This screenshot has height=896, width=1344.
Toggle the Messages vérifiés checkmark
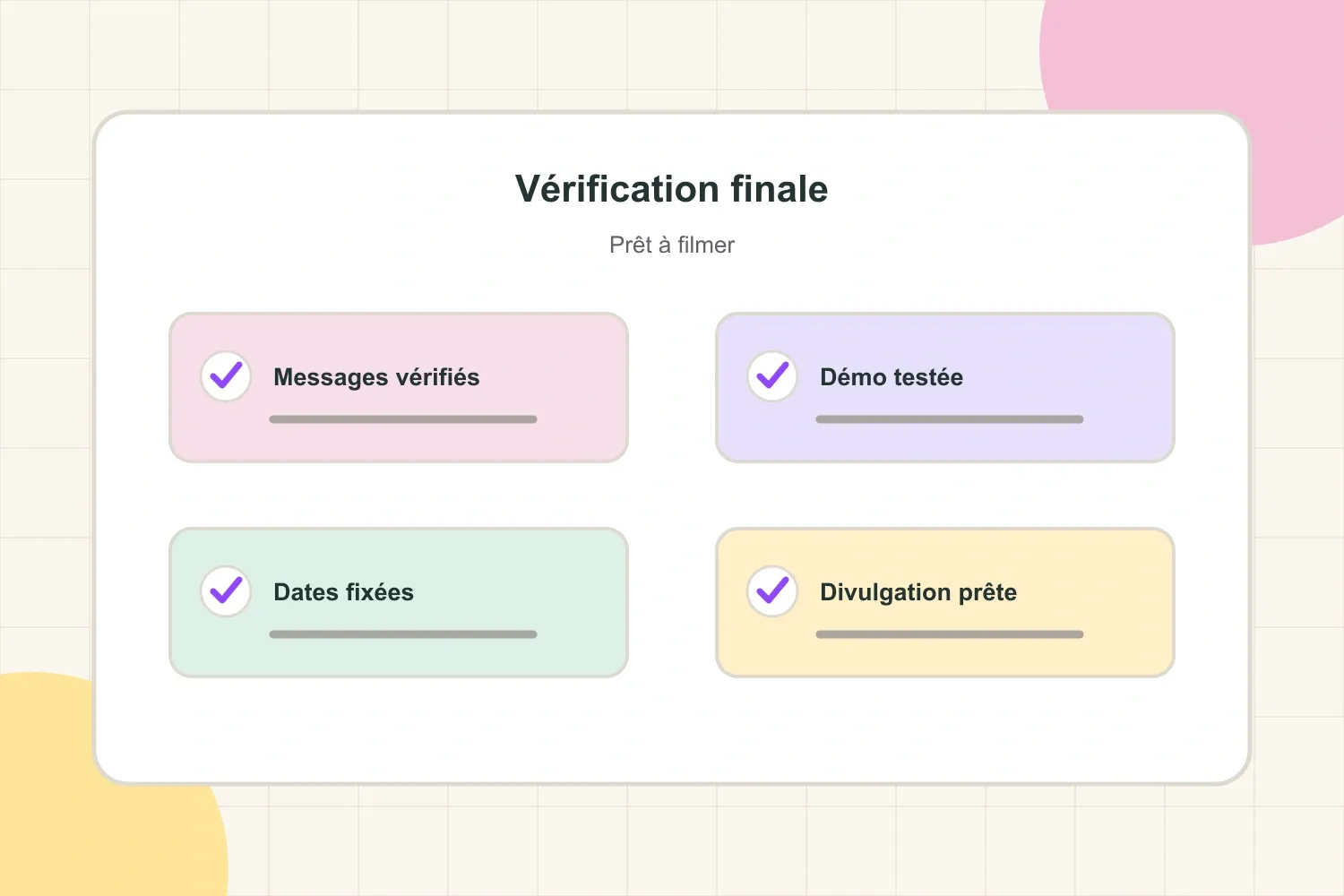(226, 376)
